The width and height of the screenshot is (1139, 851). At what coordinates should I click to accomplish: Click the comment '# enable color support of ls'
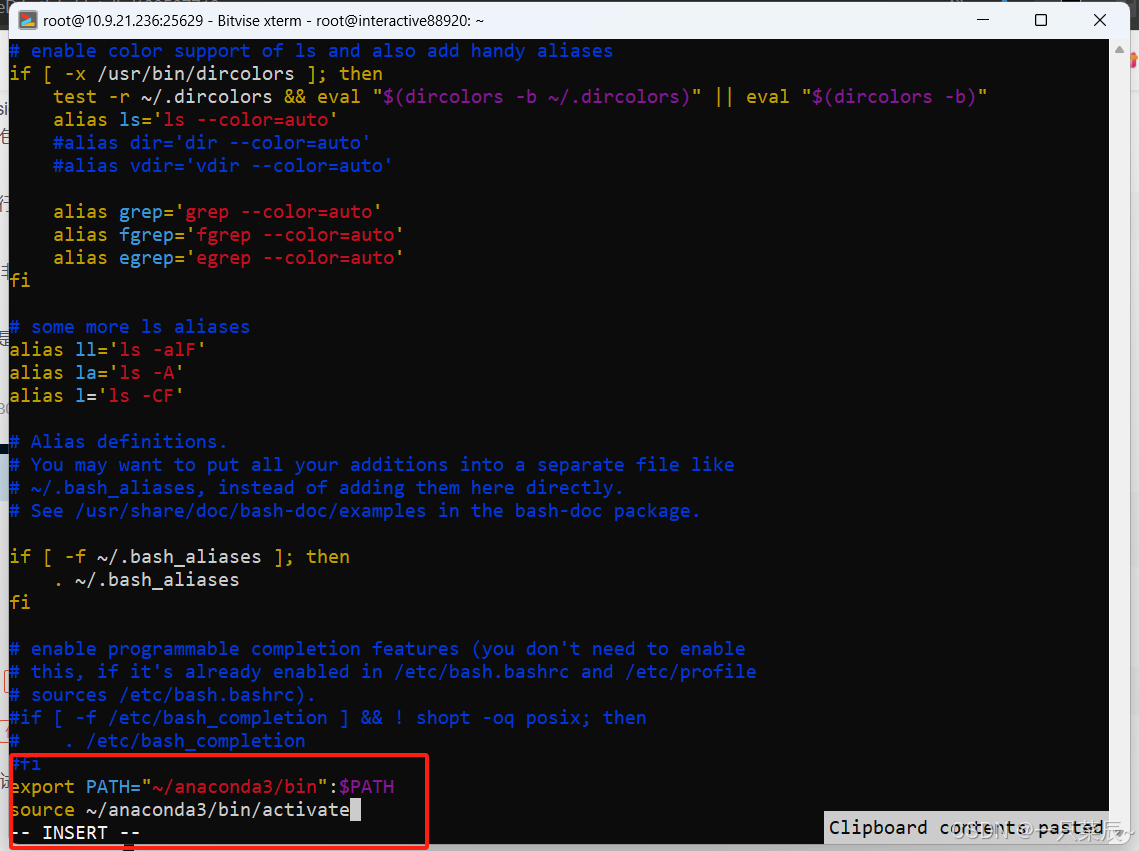tap(311, 51)
